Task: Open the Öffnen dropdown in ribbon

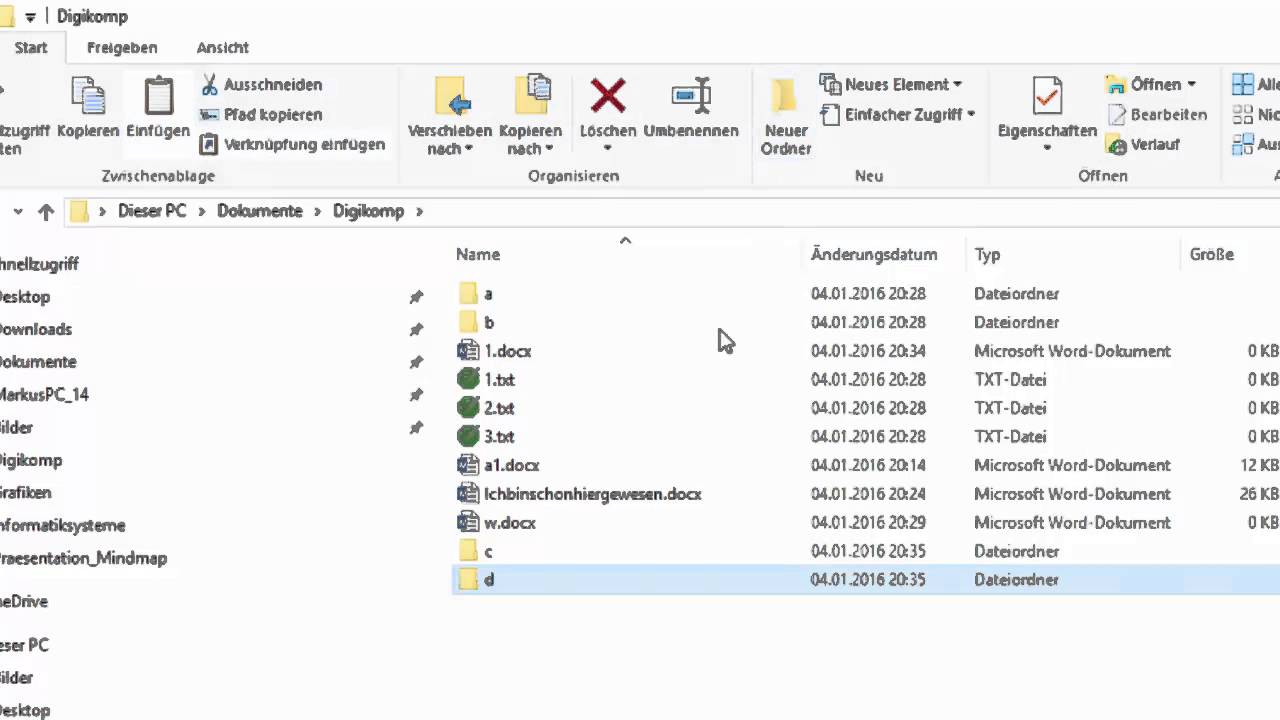Action: 1151,84
